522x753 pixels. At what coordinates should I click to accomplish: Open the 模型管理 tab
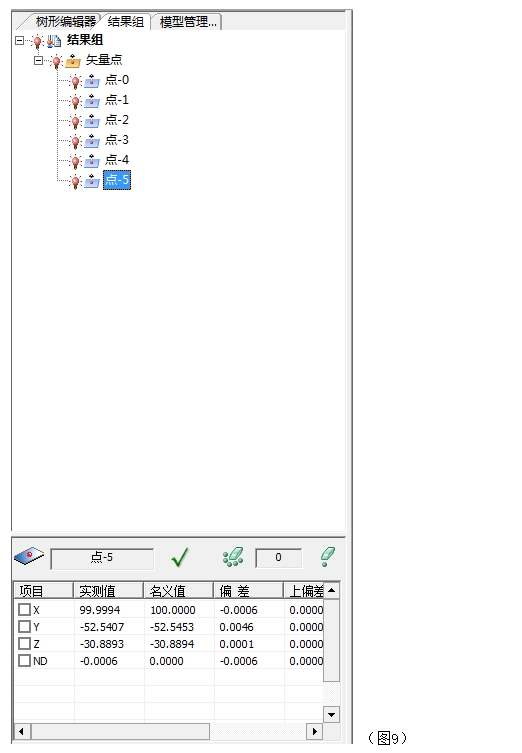(x=188, y=22)
